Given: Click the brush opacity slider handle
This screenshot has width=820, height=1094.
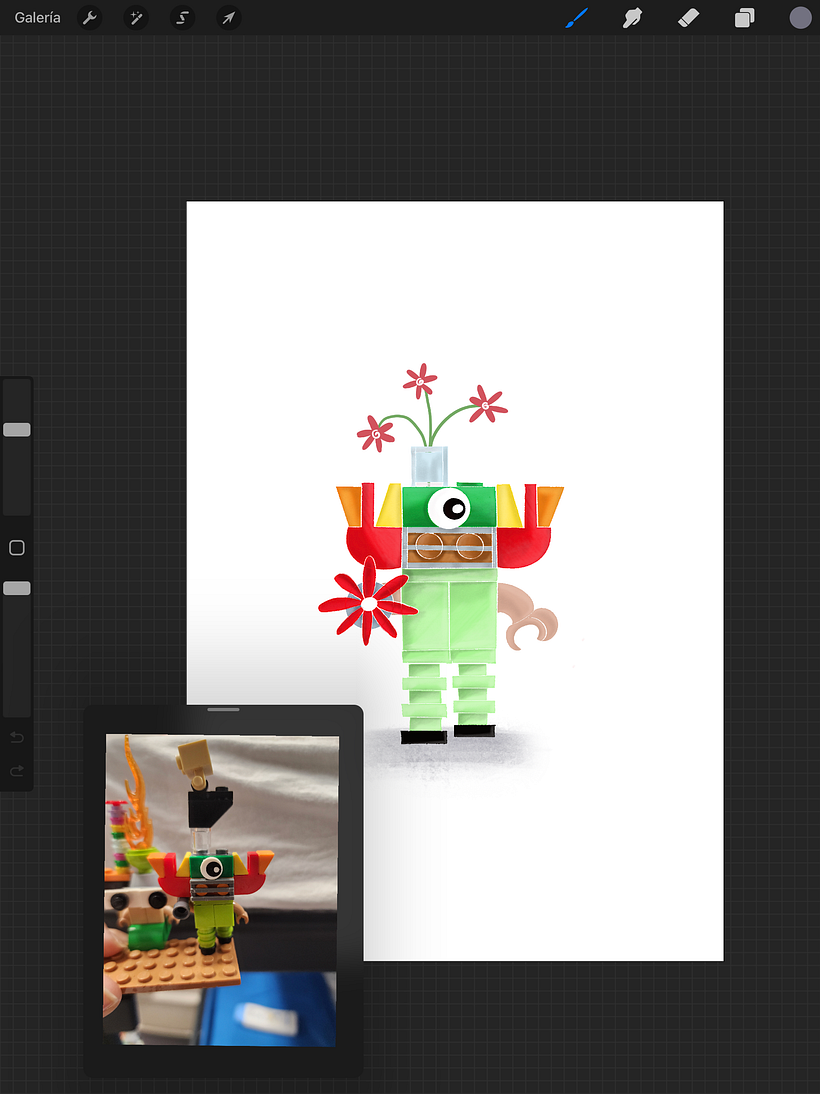Looking at the screenshot, I should click(17, 588).
